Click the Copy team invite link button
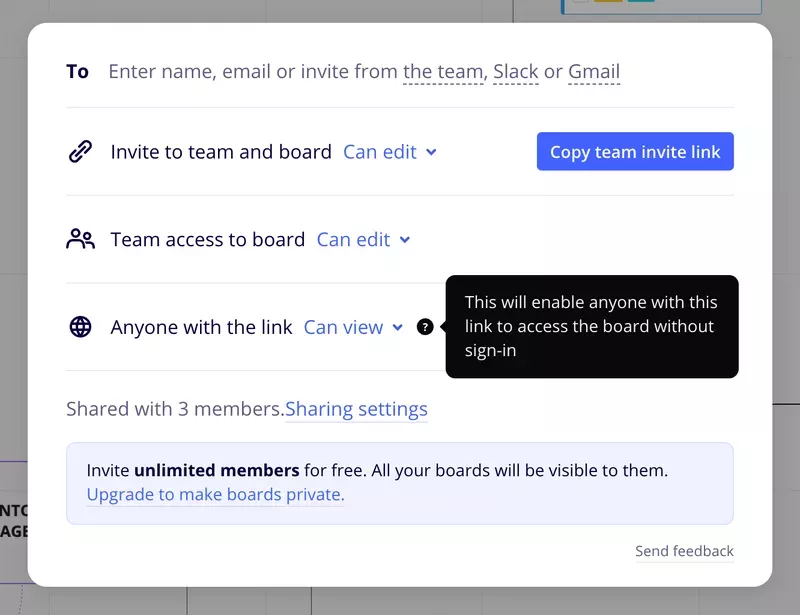The height and width of the screenshot is (615, 800). click(634, 151)
